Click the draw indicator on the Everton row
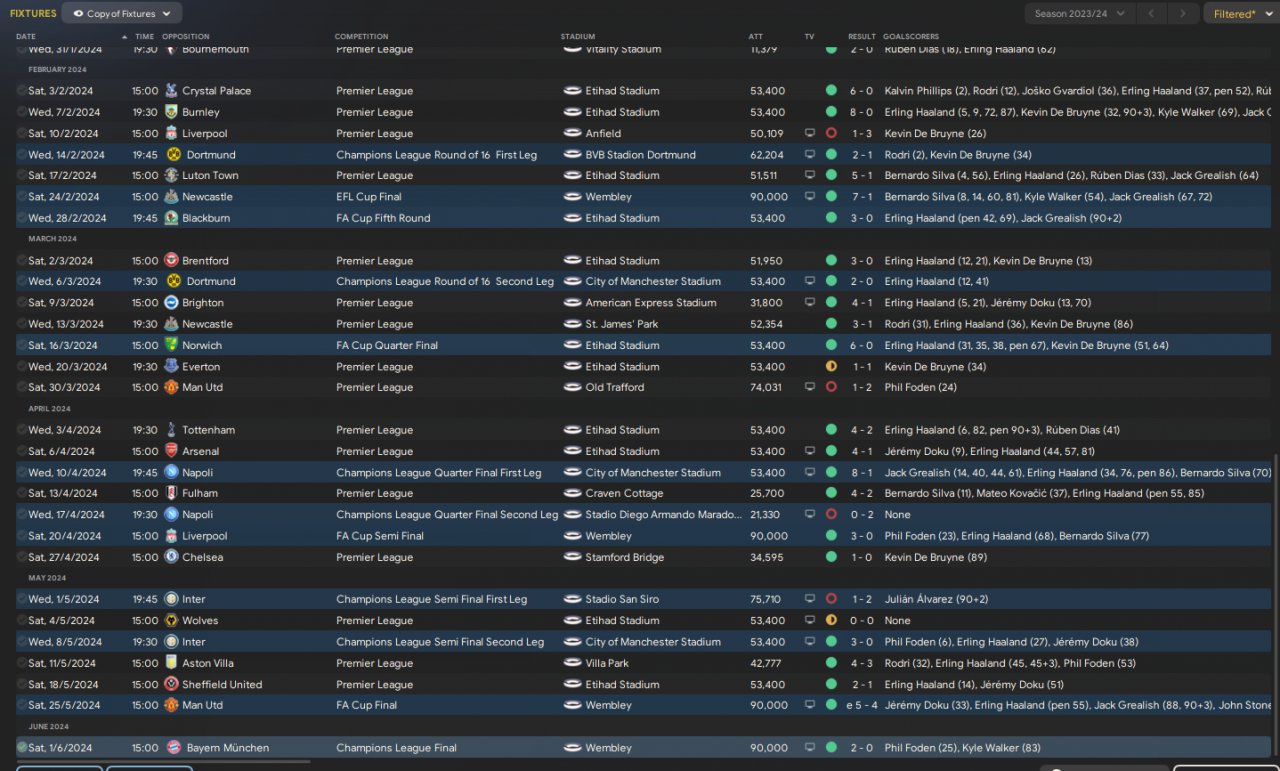This screenshot has height=771, width=1280. 831,367
